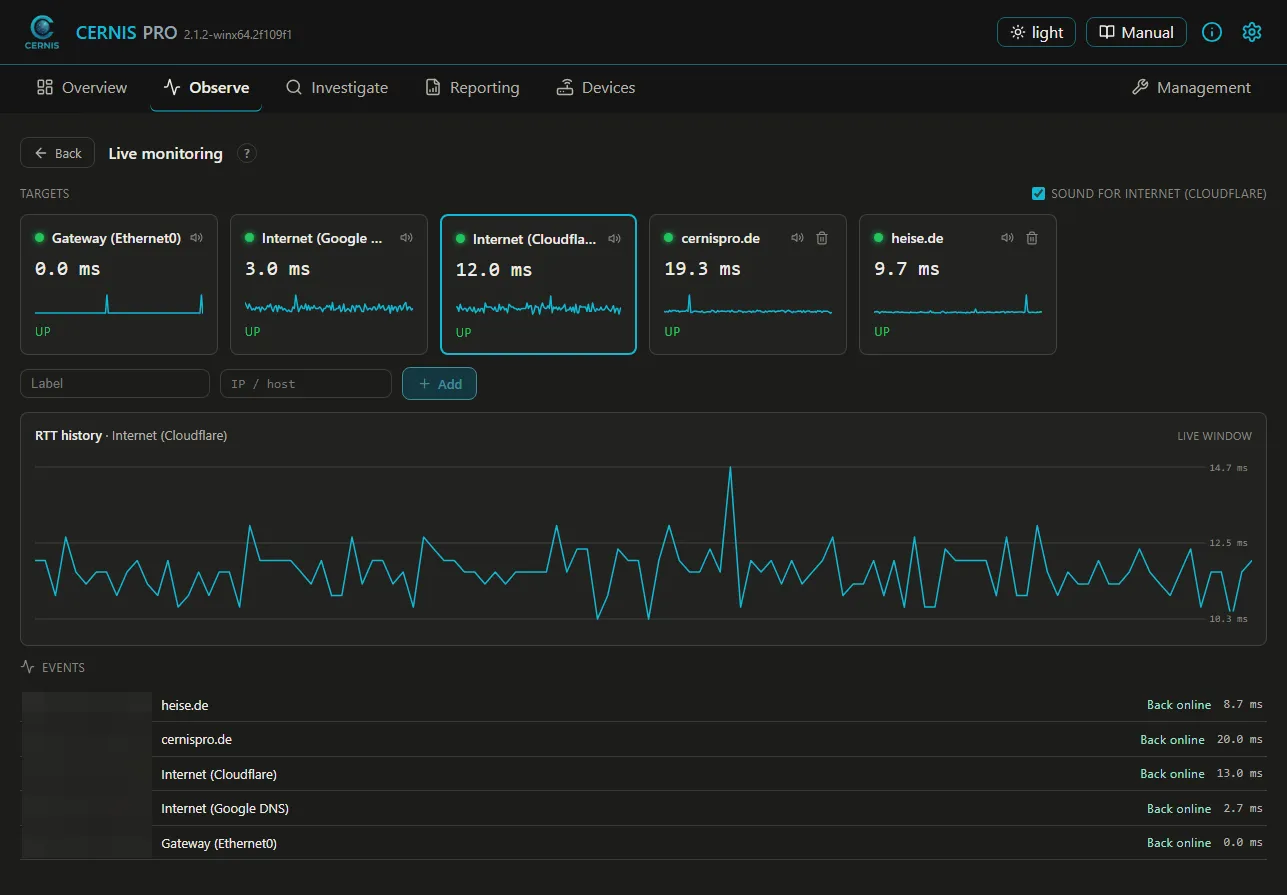Select the heise.de target card
This screenshot has width=1287, height=895.
[958, 284]
